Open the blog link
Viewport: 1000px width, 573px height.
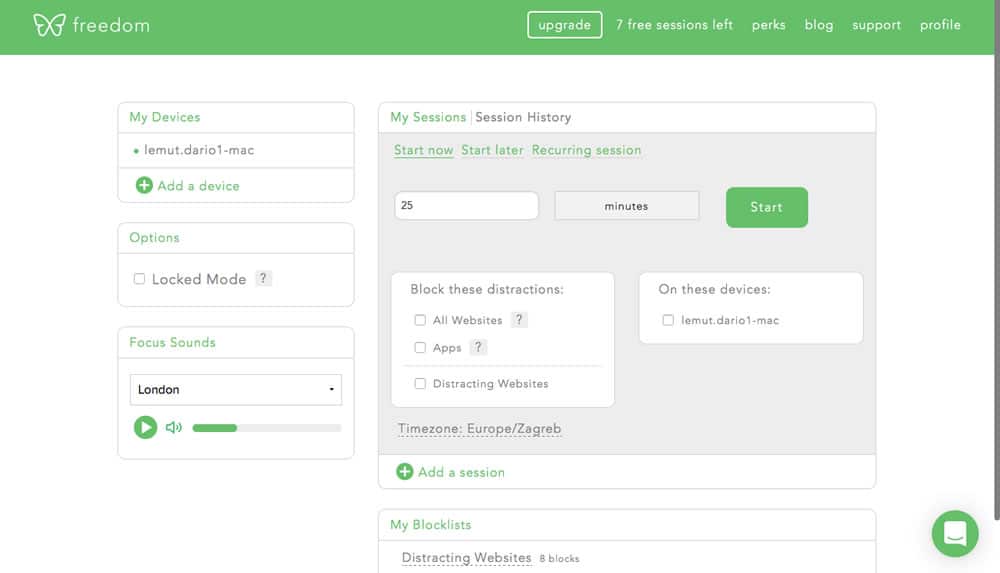coord(819,25)
